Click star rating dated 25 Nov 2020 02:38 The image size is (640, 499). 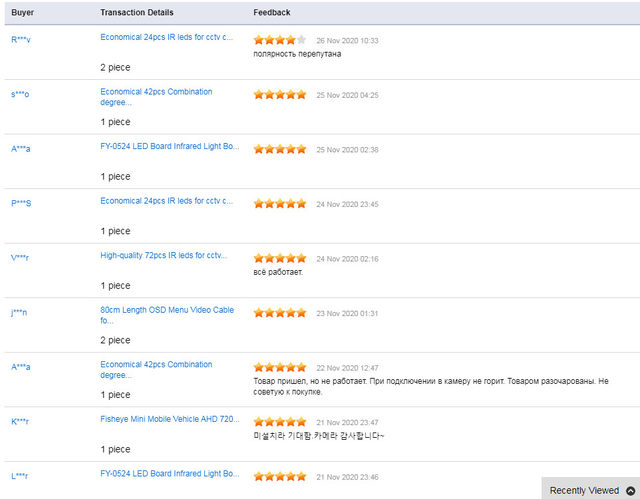[280, 149]
